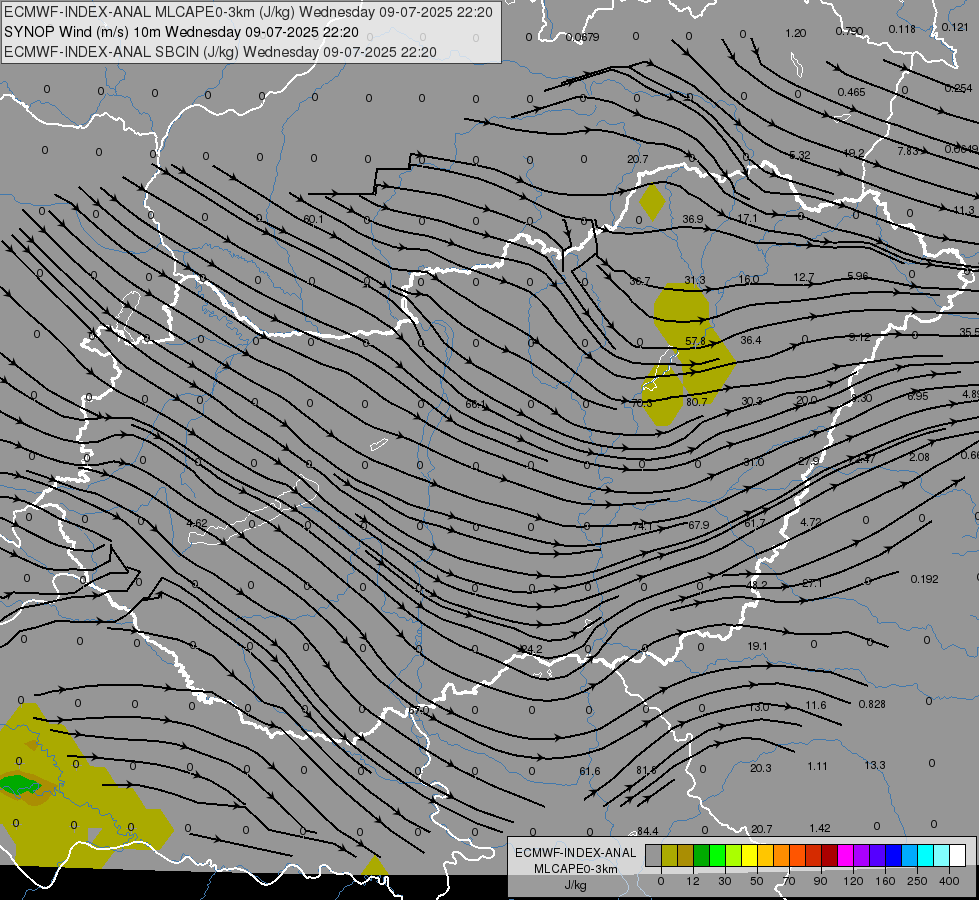The width and height of the screenshot is (979, 900).
Task: Click the map value 60.1
Action: tap(313, 219)
